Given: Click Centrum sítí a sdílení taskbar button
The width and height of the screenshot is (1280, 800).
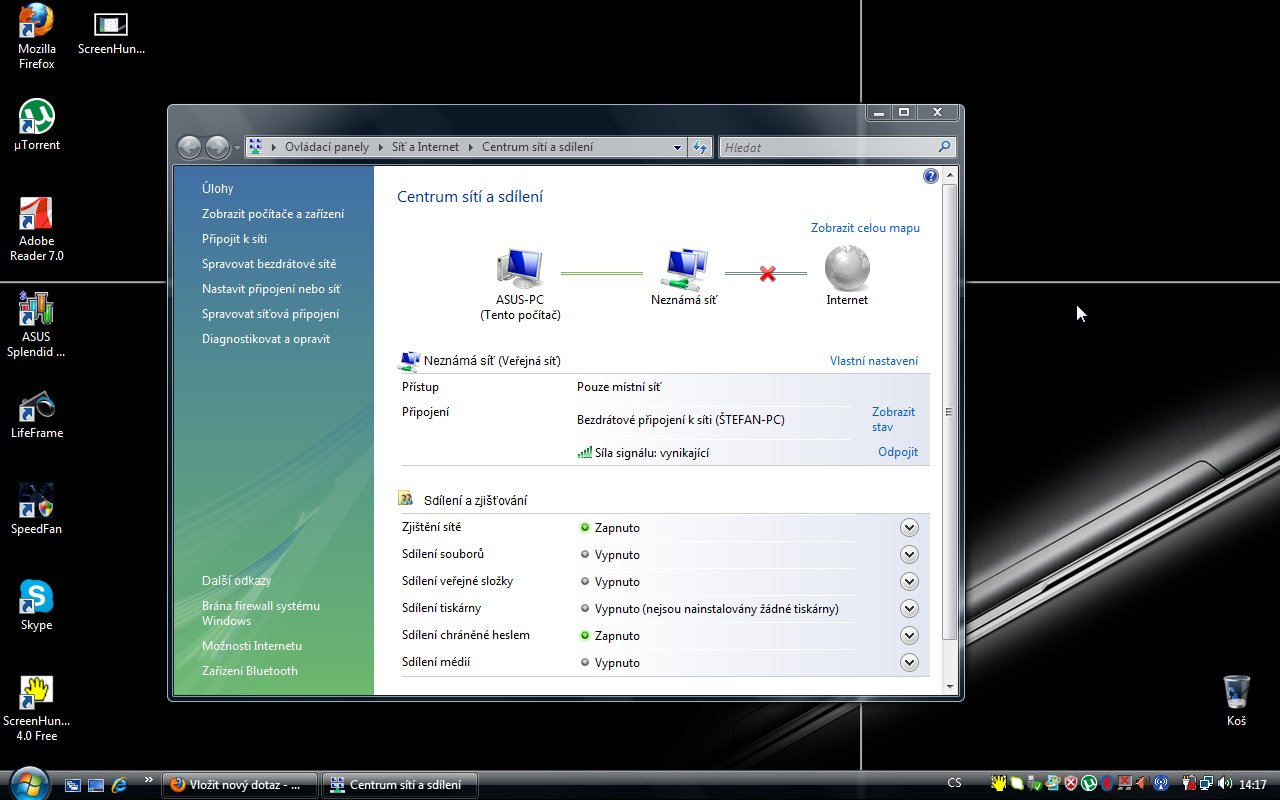Looking at the screenshot, I should (400, 785).
